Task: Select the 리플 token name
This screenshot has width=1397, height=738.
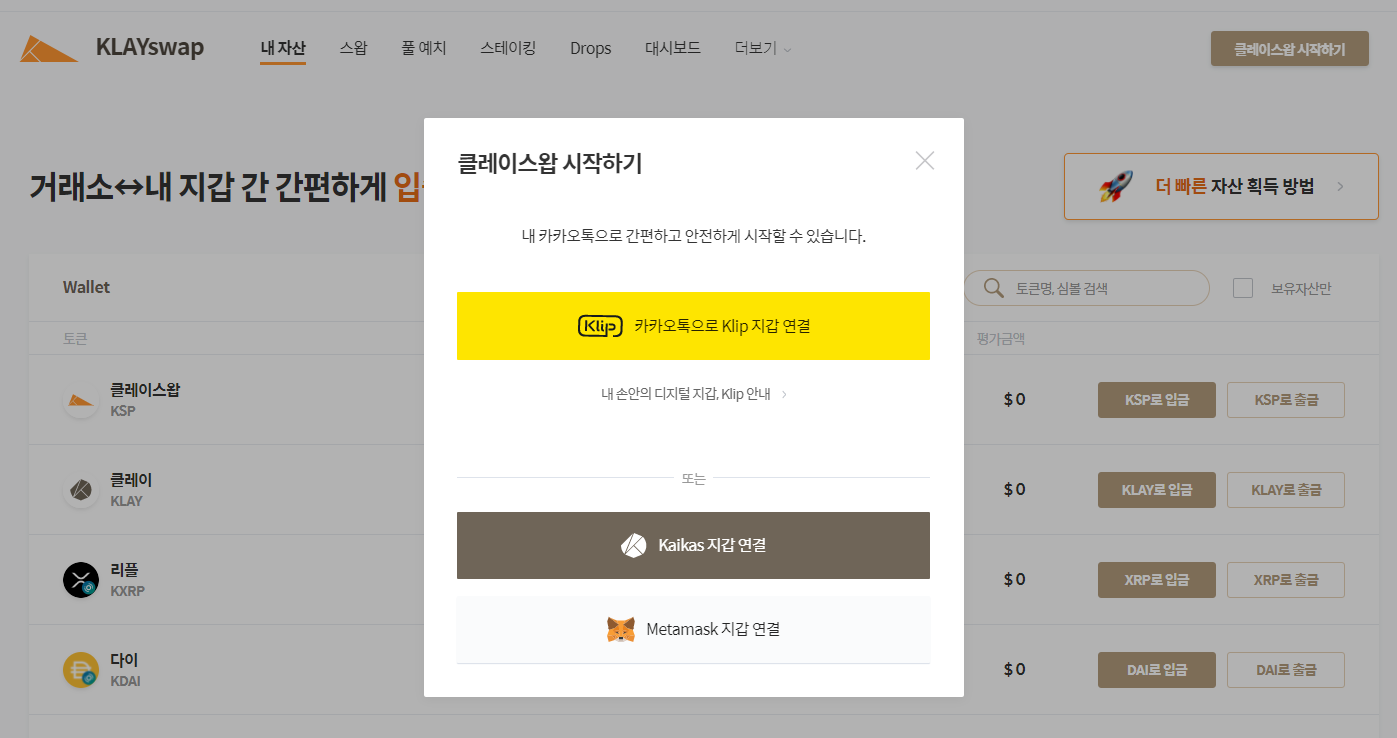Action: (124, 570)
